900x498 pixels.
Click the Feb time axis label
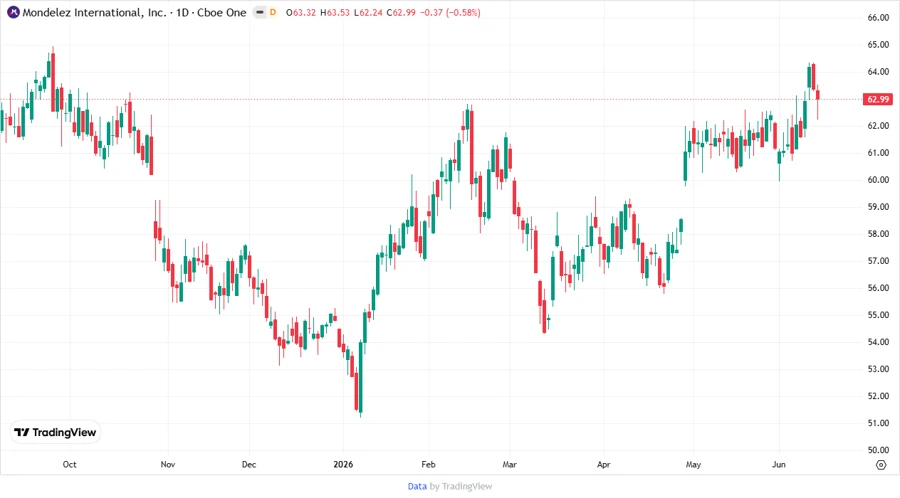coord(428,465)
